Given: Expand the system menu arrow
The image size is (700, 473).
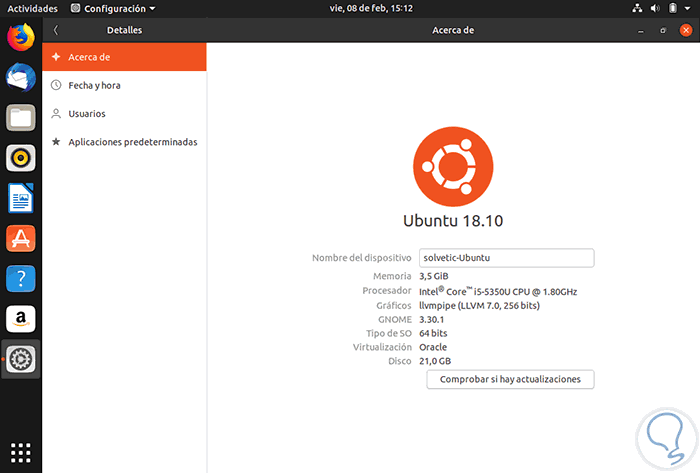Looking at the screenshot, I should pos(688,8).
